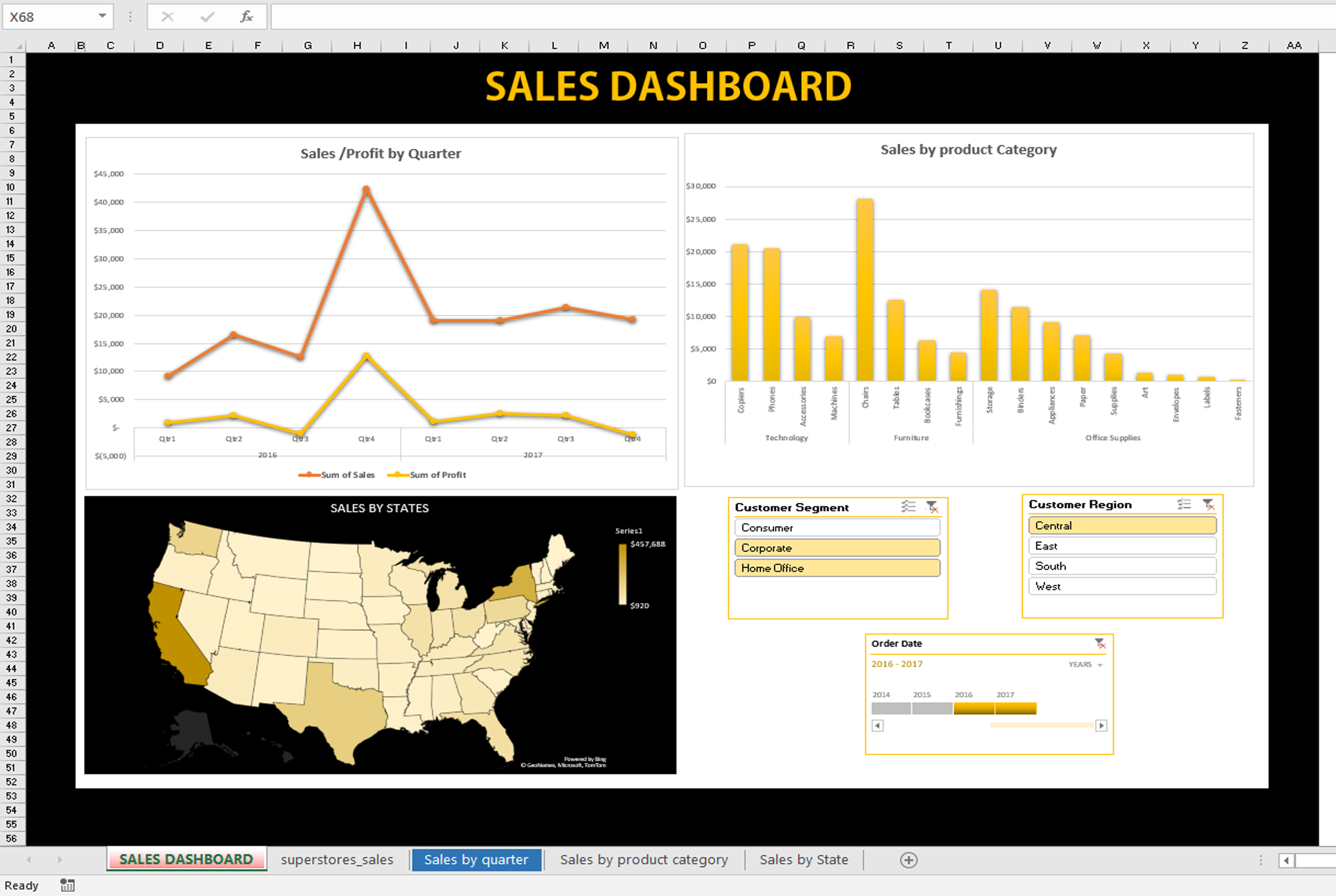Clear the Customer Segment slicer filter
Image resolution: width=1336 pixels, height=896 pixels.
click(932, 506)
